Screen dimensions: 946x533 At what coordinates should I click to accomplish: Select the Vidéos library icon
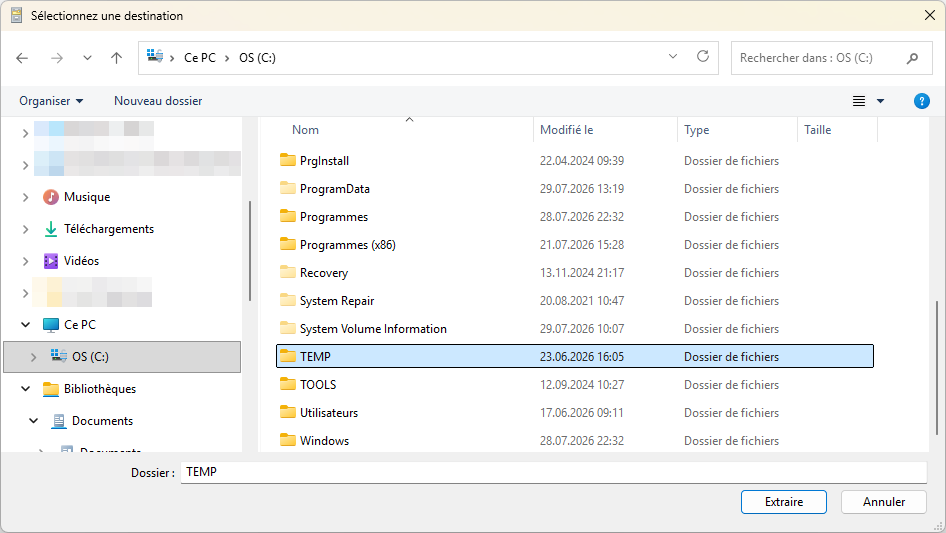[51, 261]
